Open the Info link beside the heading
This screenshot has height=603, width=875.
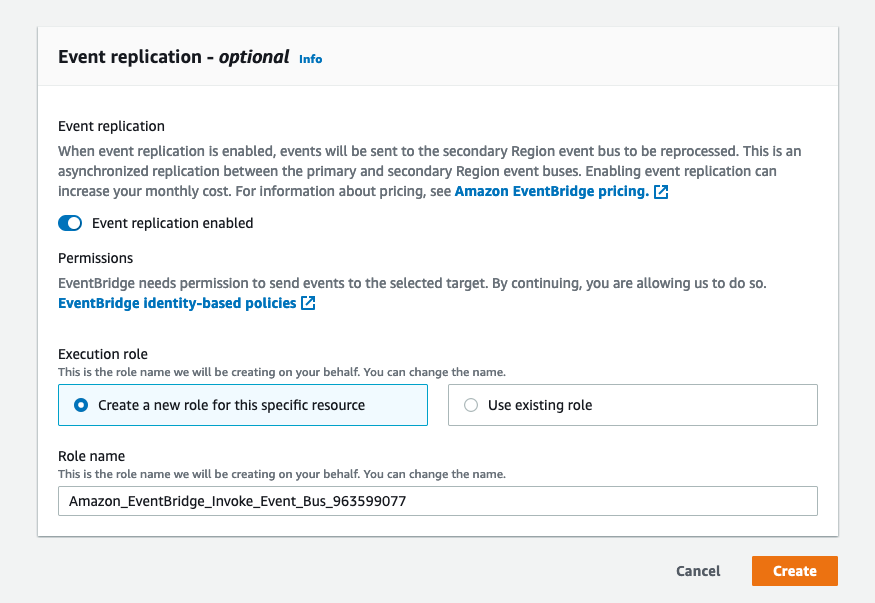310,59
